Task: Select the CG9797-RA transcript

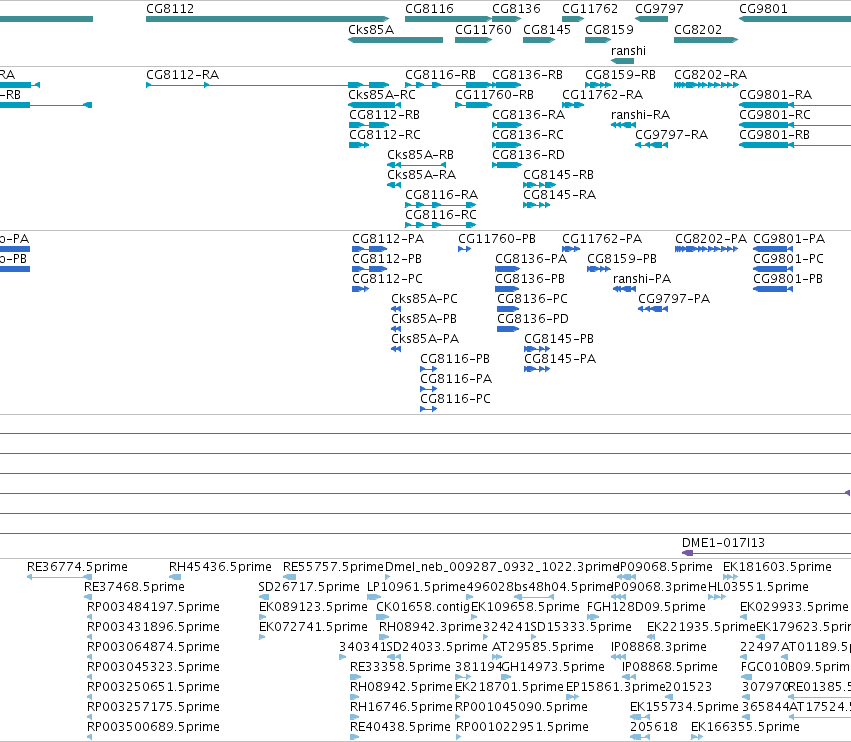Action: coord(651,145)
